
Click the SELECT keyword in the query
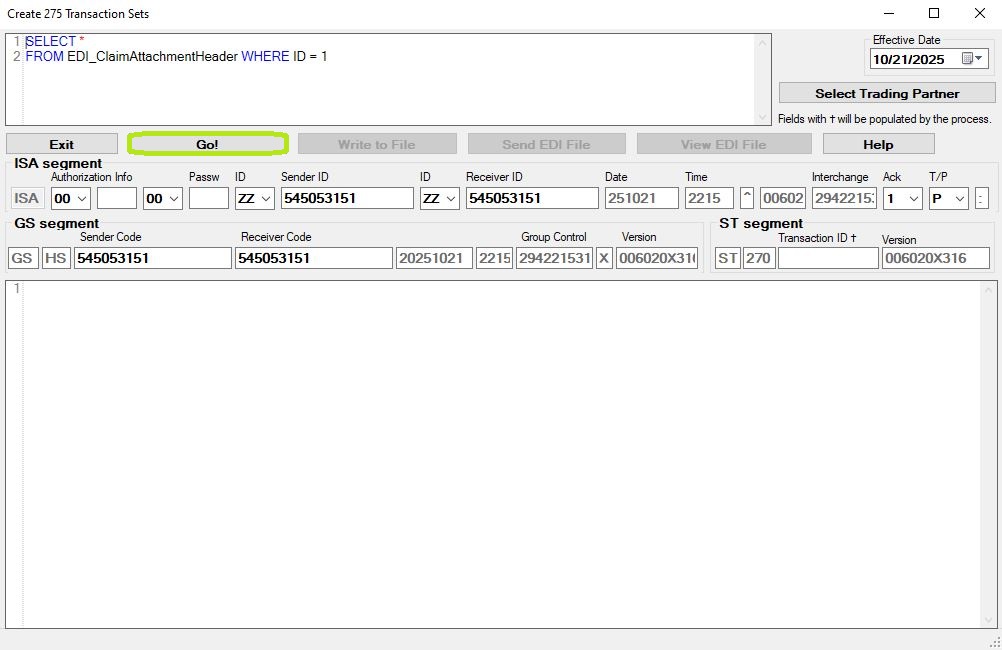pos(51,42)
